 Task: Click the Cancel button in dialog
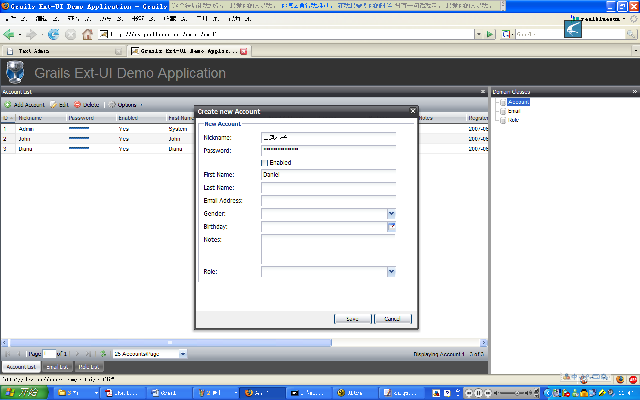pyautogui.click(x=393, y=319)
